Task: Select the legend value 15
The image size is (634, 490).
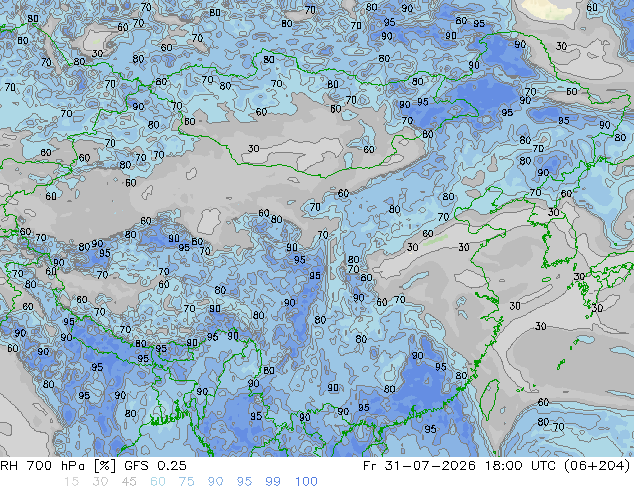Action: 71,482
